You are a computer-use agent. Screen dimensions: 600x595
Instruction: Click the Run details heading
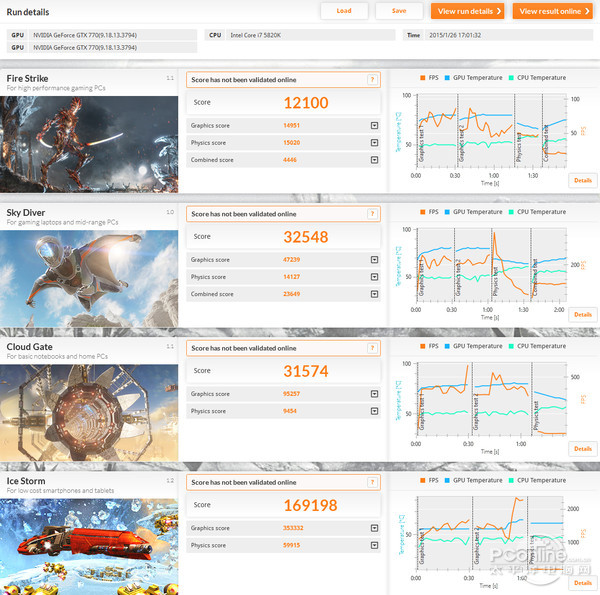[28, 12]
